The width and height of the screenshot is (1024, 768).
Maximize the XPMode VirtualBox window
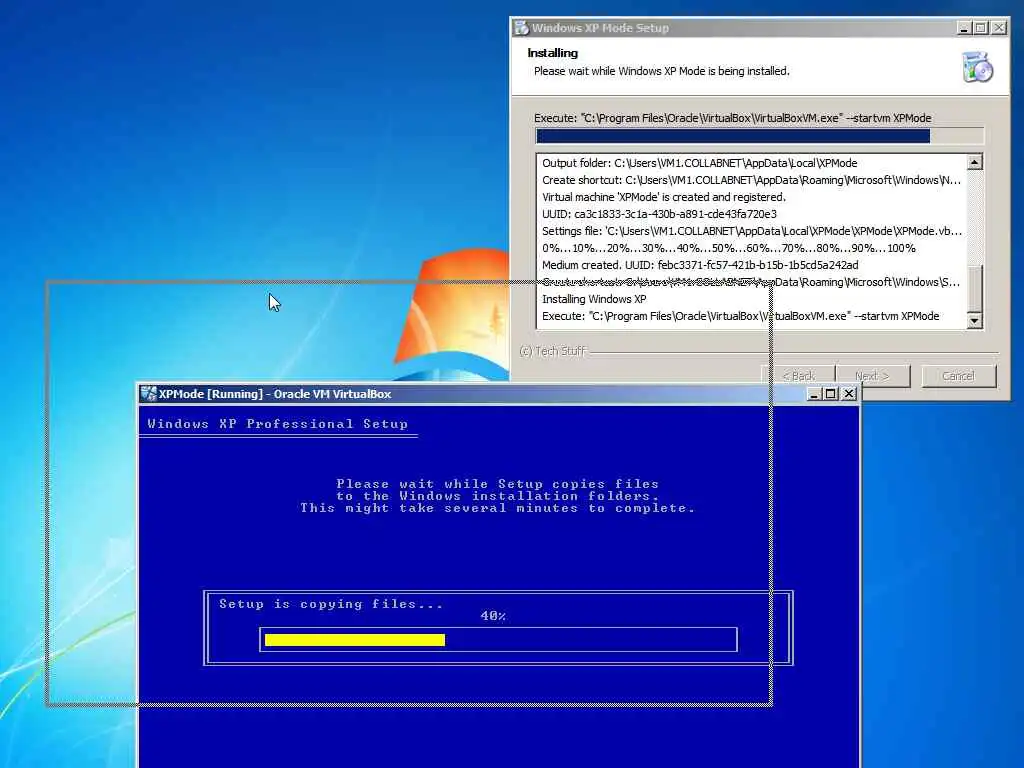tap(831, 394)
